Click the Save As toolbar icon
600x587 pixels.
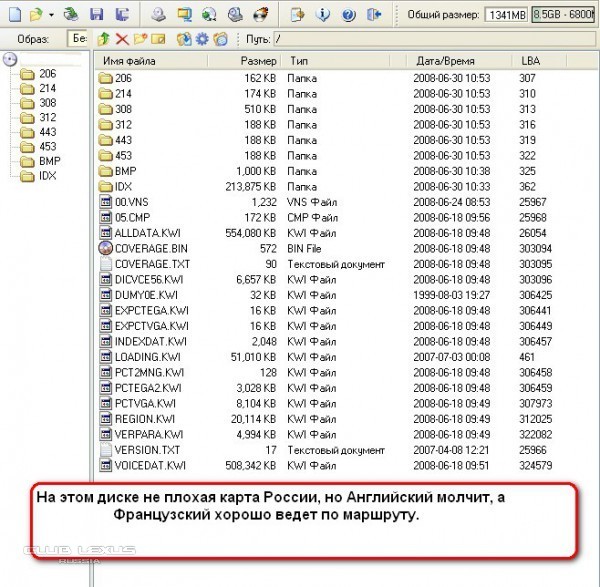pyautogui.click(x=121, y=15)
